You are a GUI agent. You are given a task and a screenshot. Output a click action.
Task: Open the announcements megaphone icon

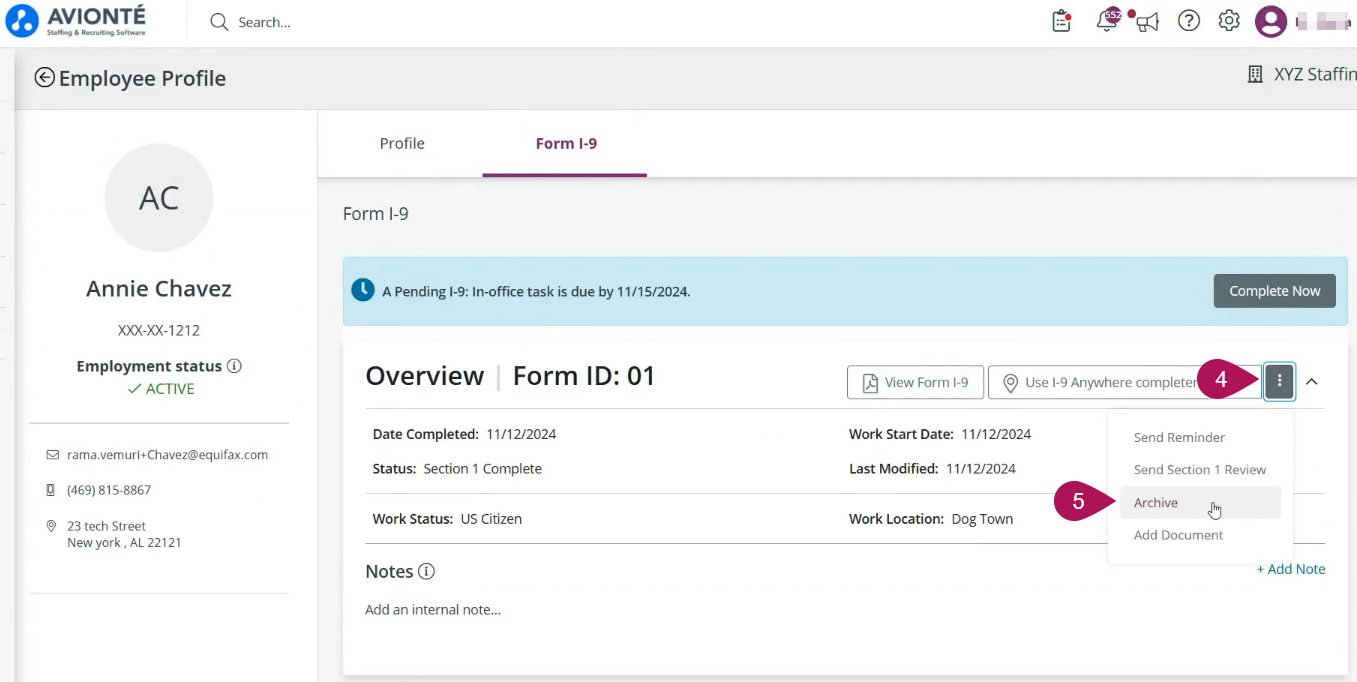point(1146,22)
